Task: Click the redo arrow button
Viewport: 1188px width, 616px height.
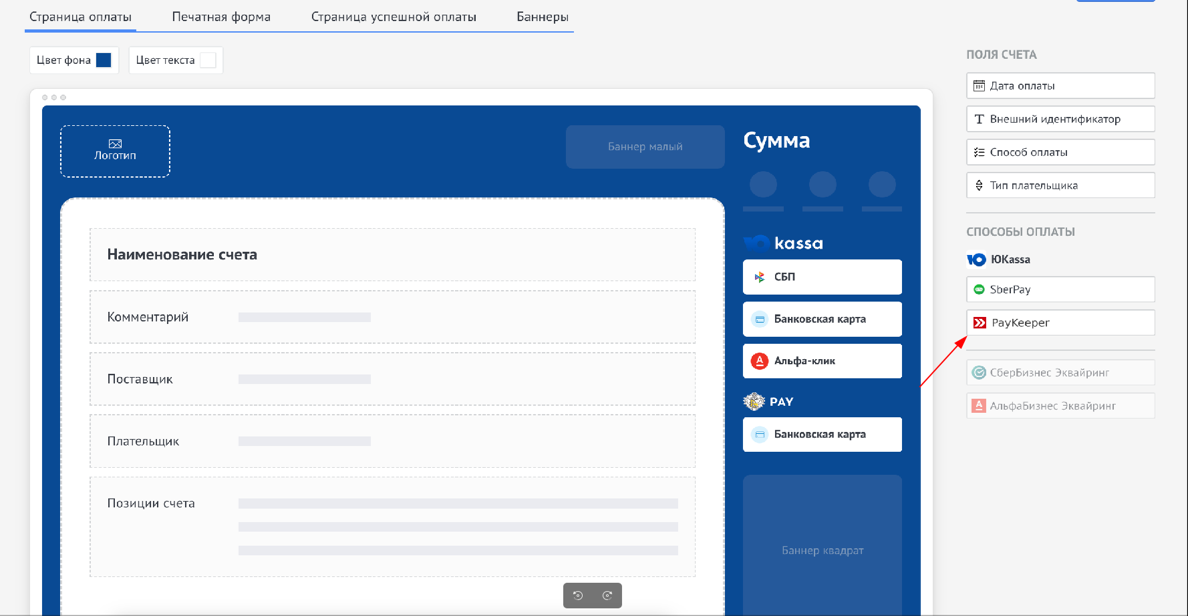Action: coord(607,596)
